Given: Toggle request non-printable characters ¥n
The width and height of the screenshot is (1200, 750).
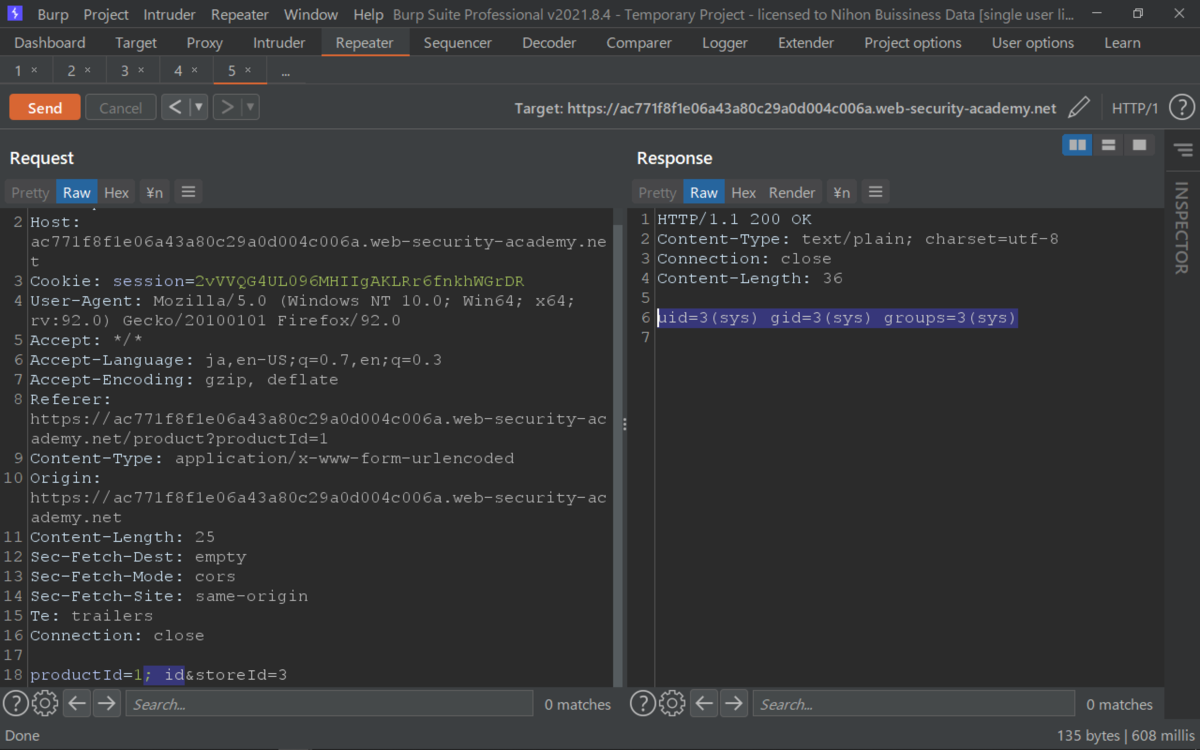Looking at the screenshot, I should (155, 192).
